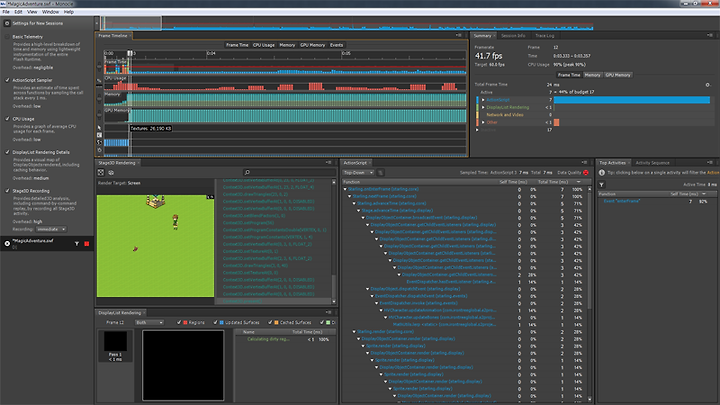
Task: Click the orange Other time bar
Action: (x=557, y=122)
